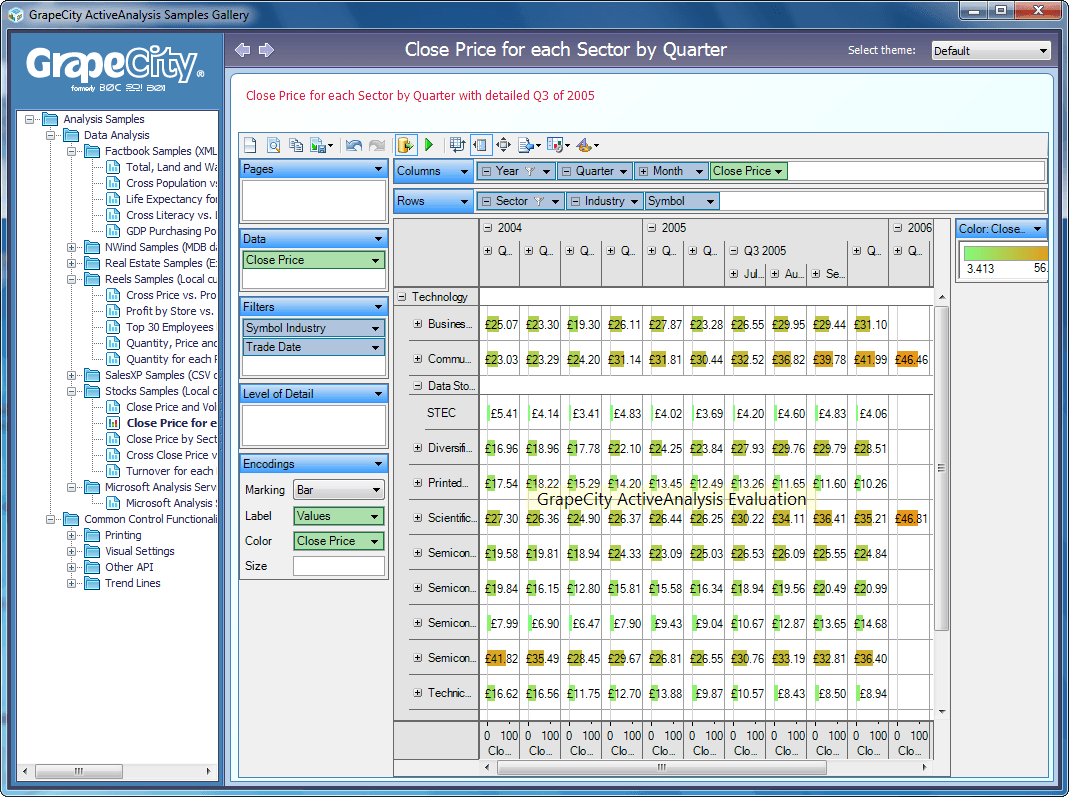
Task: Expand the Real Estate Samples tree node
Action: 72,263
